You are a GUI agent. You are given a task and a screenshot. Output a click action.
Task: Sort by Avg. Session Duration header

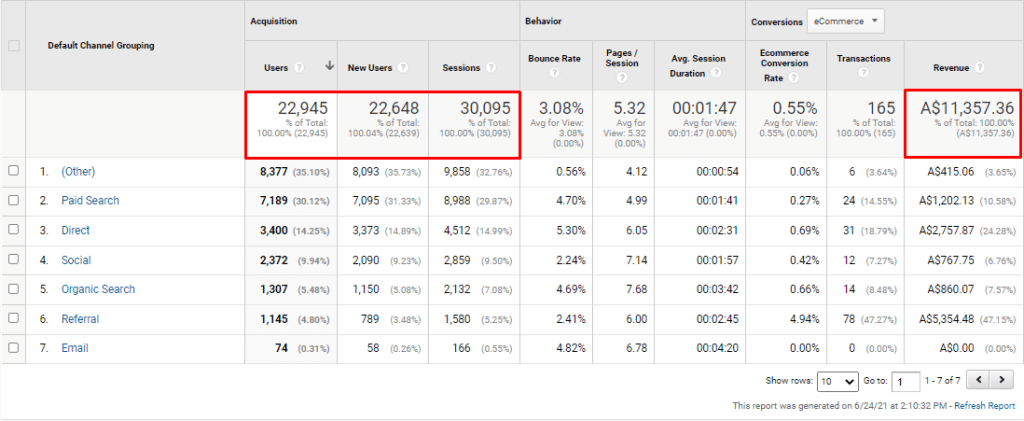pos(698,66)
